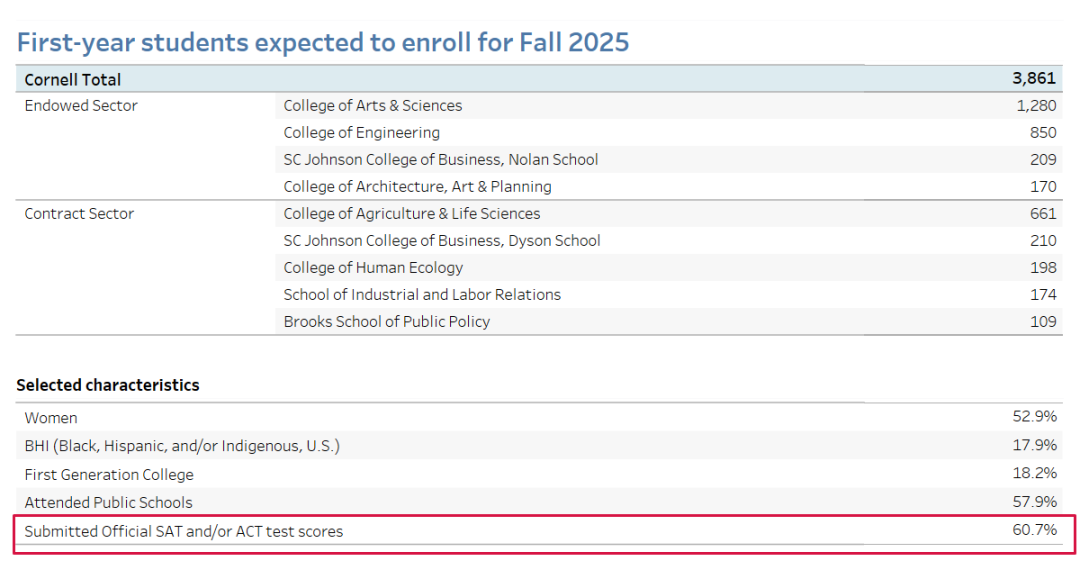Click Submitted Official SAT and/or ACT row
This screenshot has height=570, width=1080.
click(x=183, y=532)
